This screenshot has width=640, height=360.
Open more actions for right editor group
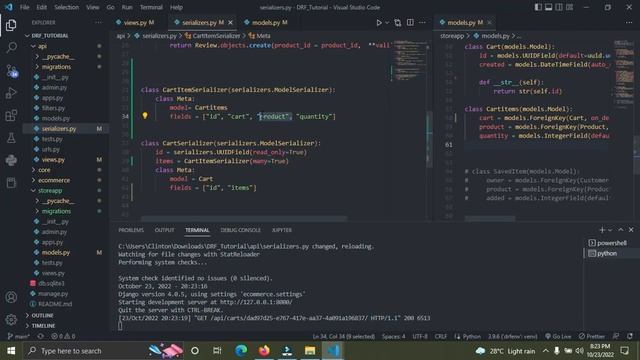pyautogui.click(x=629, y=22)
